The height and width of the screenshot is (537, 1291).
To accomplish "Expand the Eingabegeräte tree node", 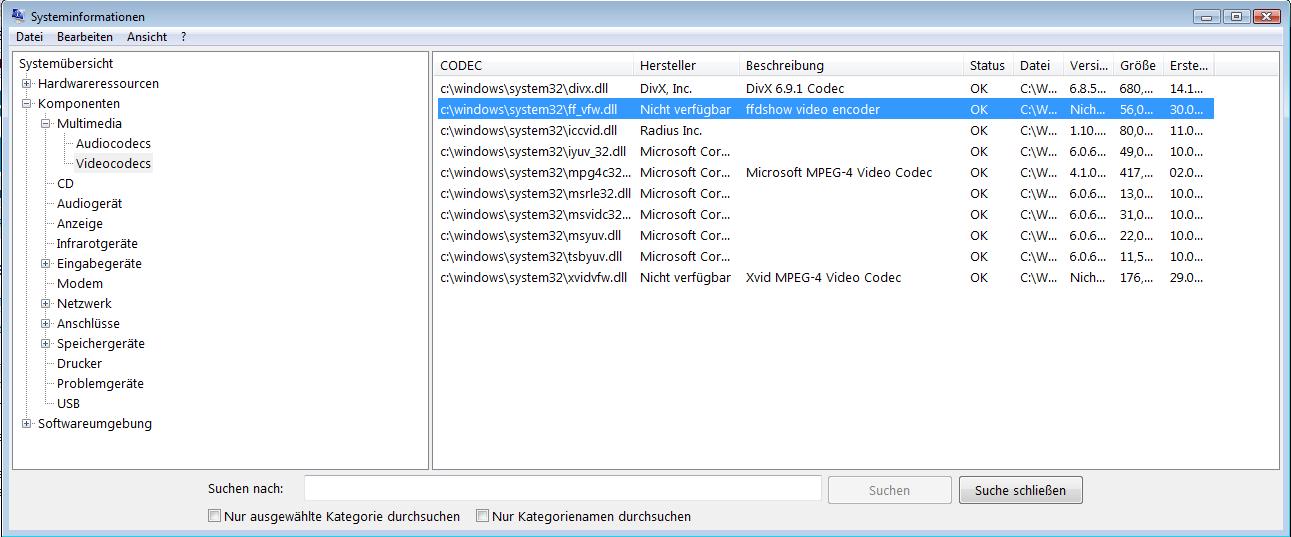I will [x=46, y=264].
